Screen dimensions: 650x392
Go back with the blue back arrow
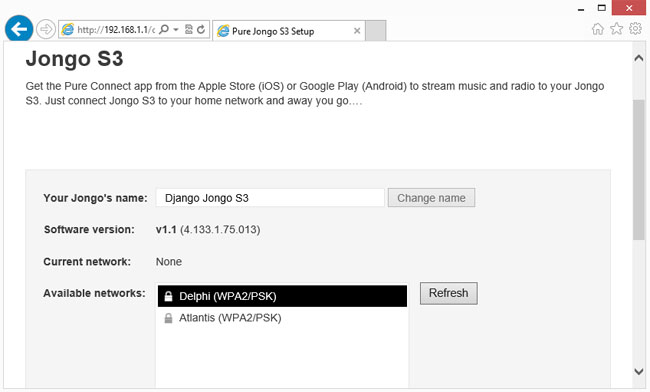coord(19,29)
